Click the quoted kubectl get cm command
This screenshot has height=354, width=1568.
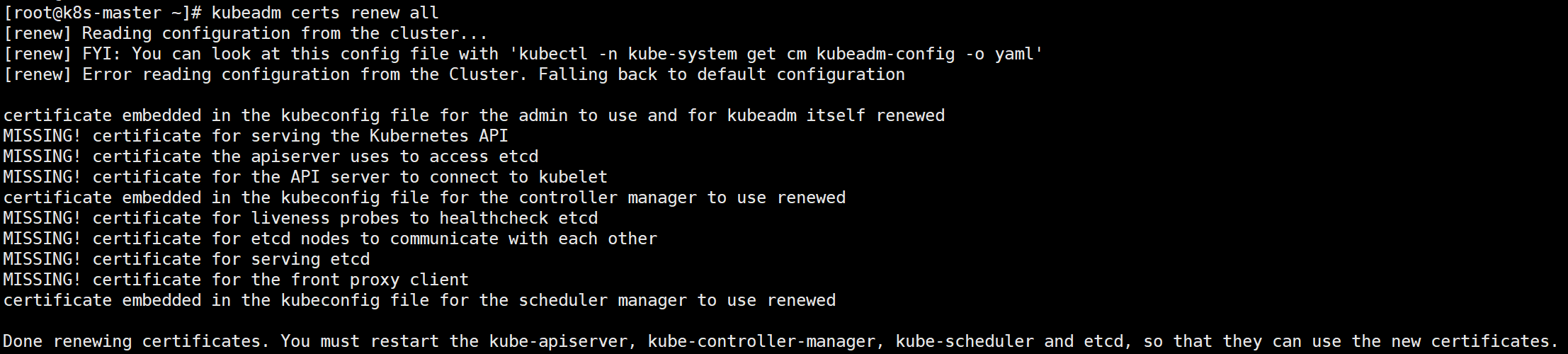pos(780,54)
